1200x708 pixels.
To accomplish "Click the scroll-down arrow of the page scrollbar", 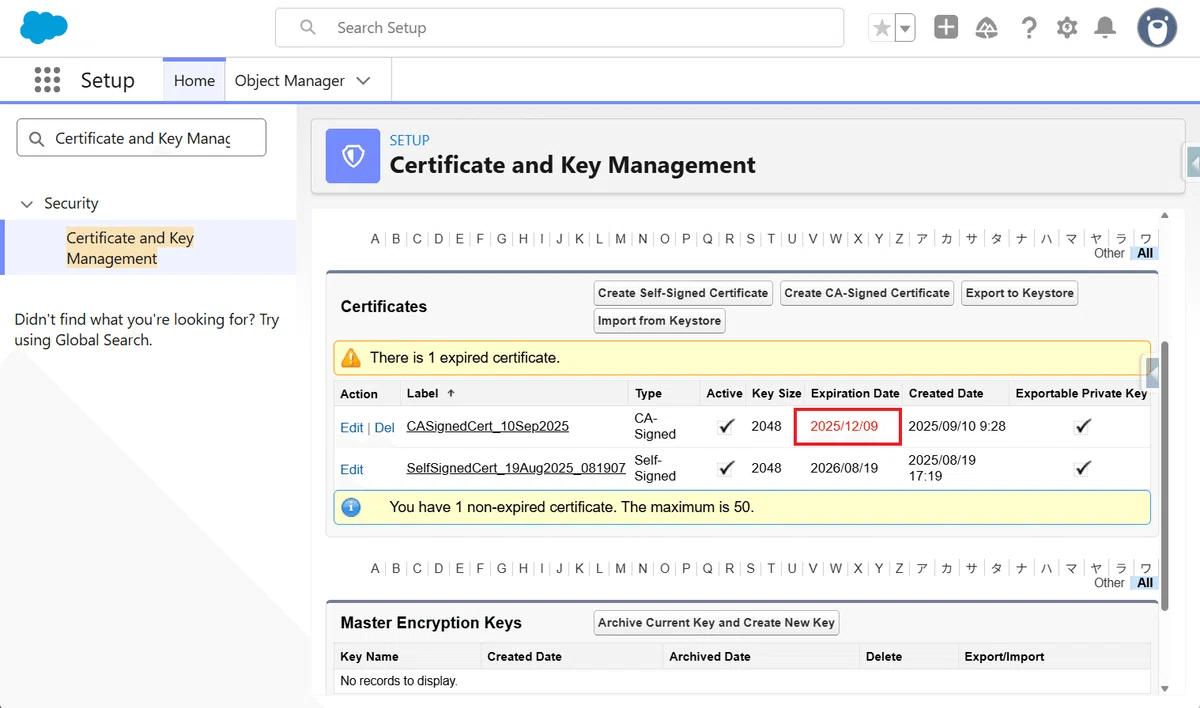I will click(1164, 688).
